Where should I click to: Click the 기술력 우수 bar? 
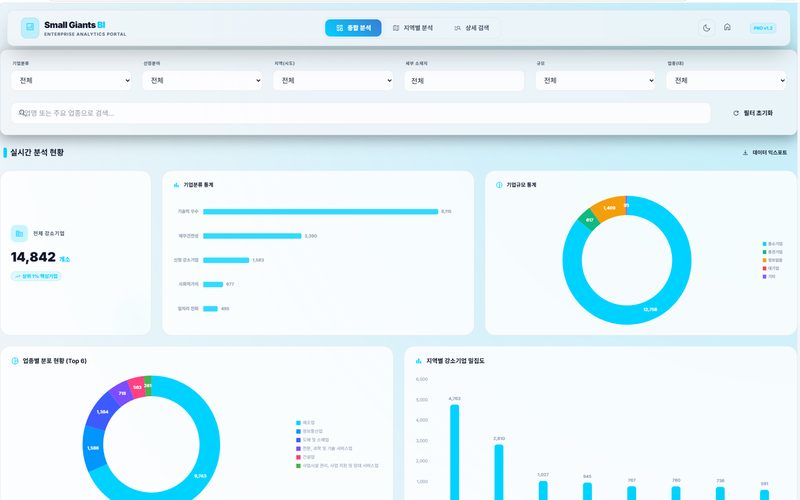point(320,211)
